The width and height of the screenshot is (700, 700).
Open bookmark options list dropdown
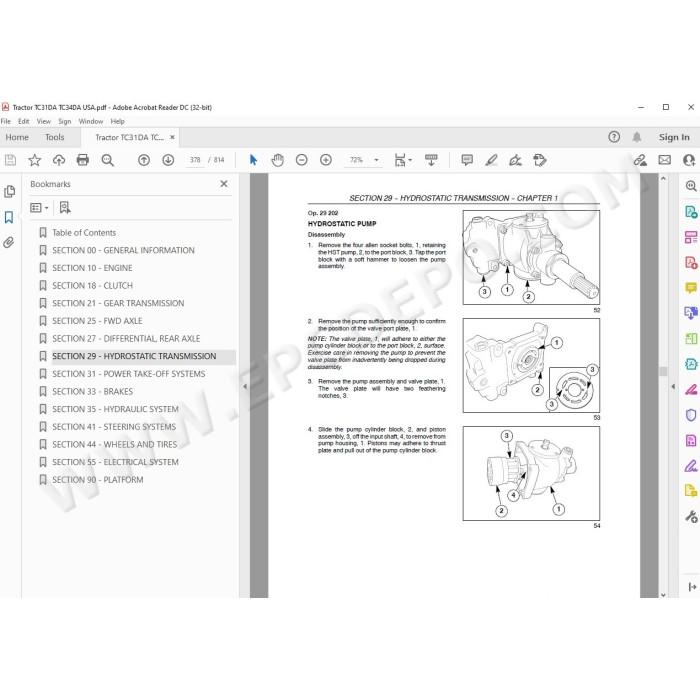(x=39, y=208)
